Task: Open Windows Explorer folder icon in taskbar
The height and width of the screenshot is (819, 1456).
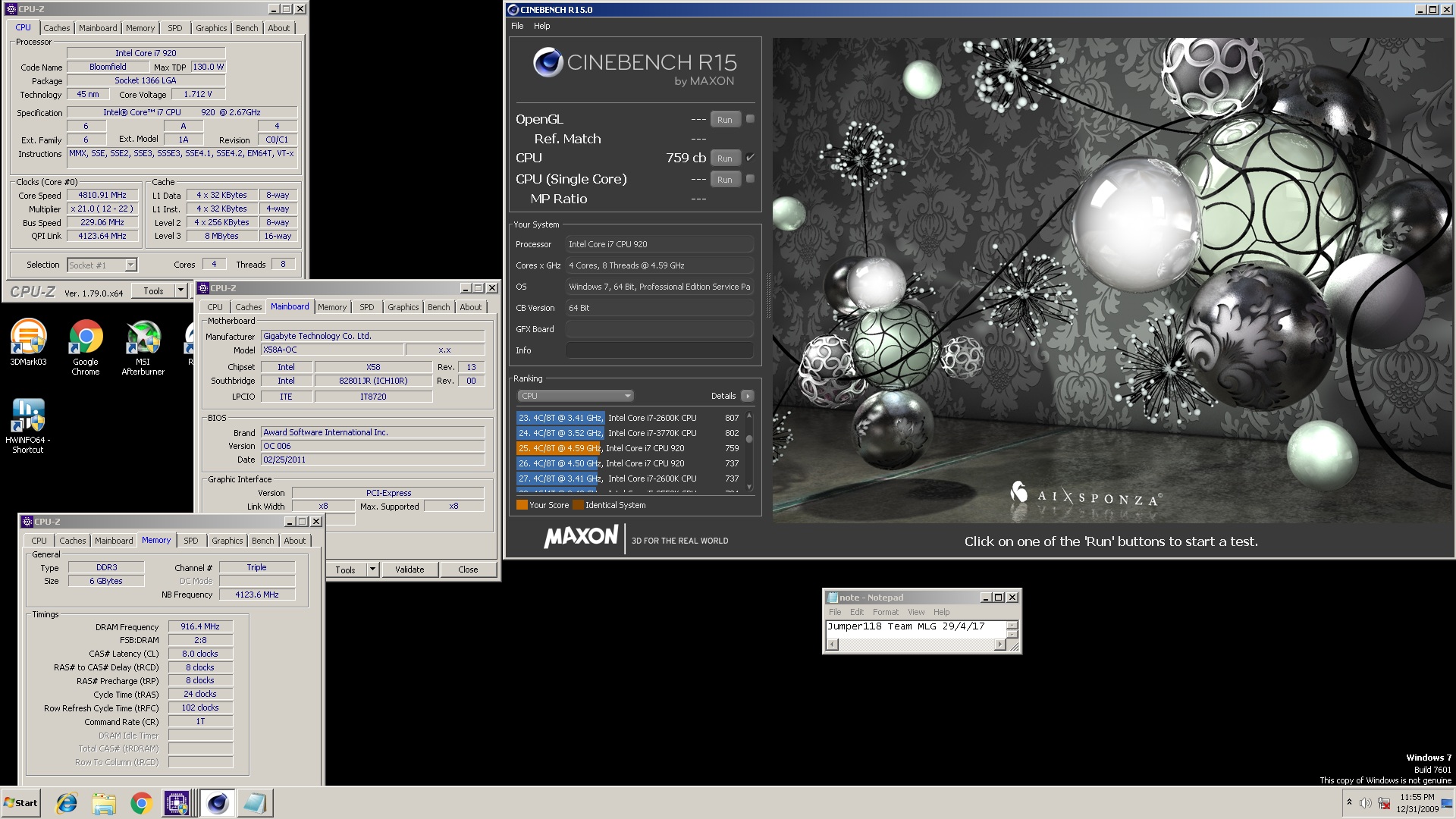Action: pyautogui.click(x=104, y=803)
